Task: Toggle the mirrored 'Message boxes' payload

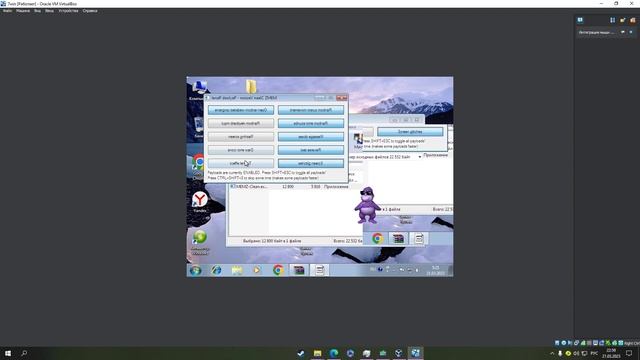Action: point(311,137)
